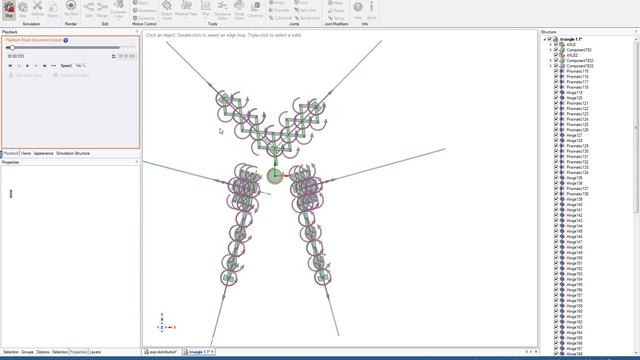Select the Lock joint tool

click(x=302, y=2)
